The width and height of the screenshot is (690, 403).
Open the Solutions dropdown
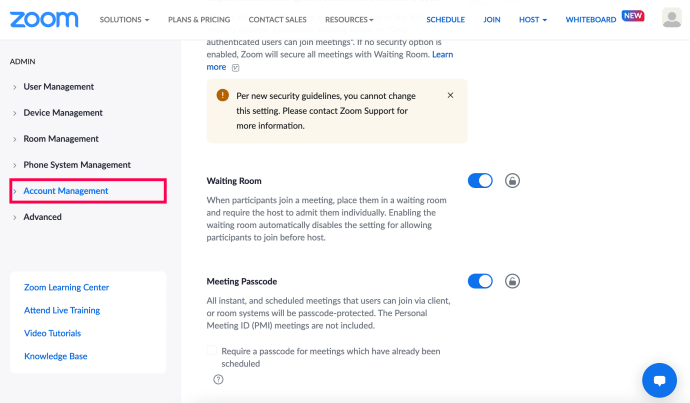(124, 20)
